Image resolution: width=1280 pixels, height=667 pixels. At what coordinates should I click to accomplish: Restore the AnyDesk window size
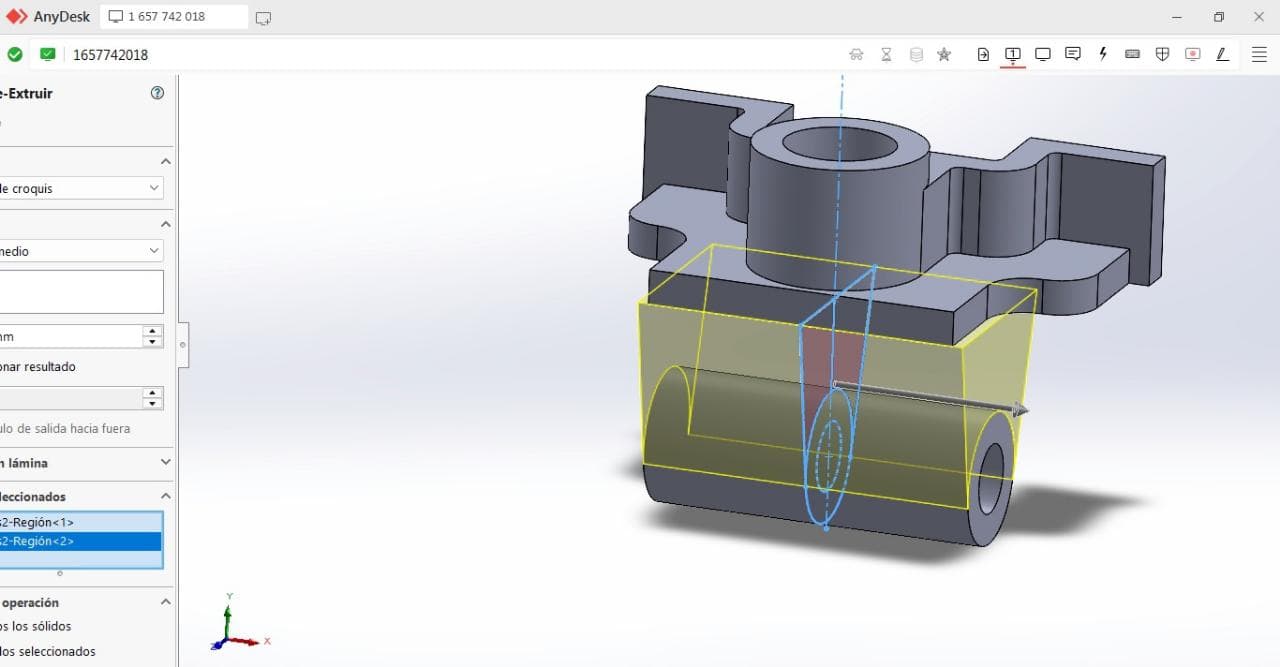coord(1218,17)
